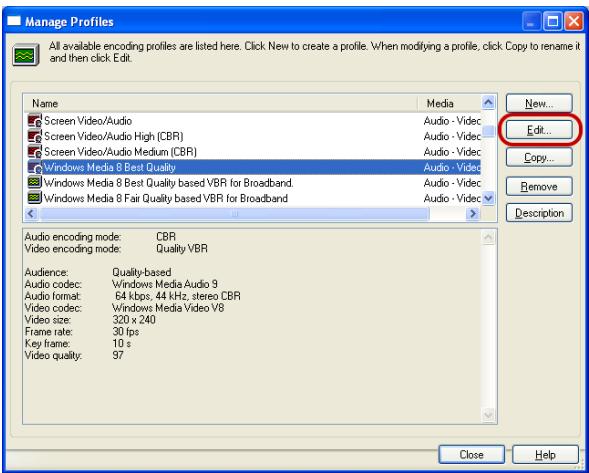Click the 'Quality-based' audience value
Image resolution: width=589 pixels, height=473 pixels.
click(142, 272)
